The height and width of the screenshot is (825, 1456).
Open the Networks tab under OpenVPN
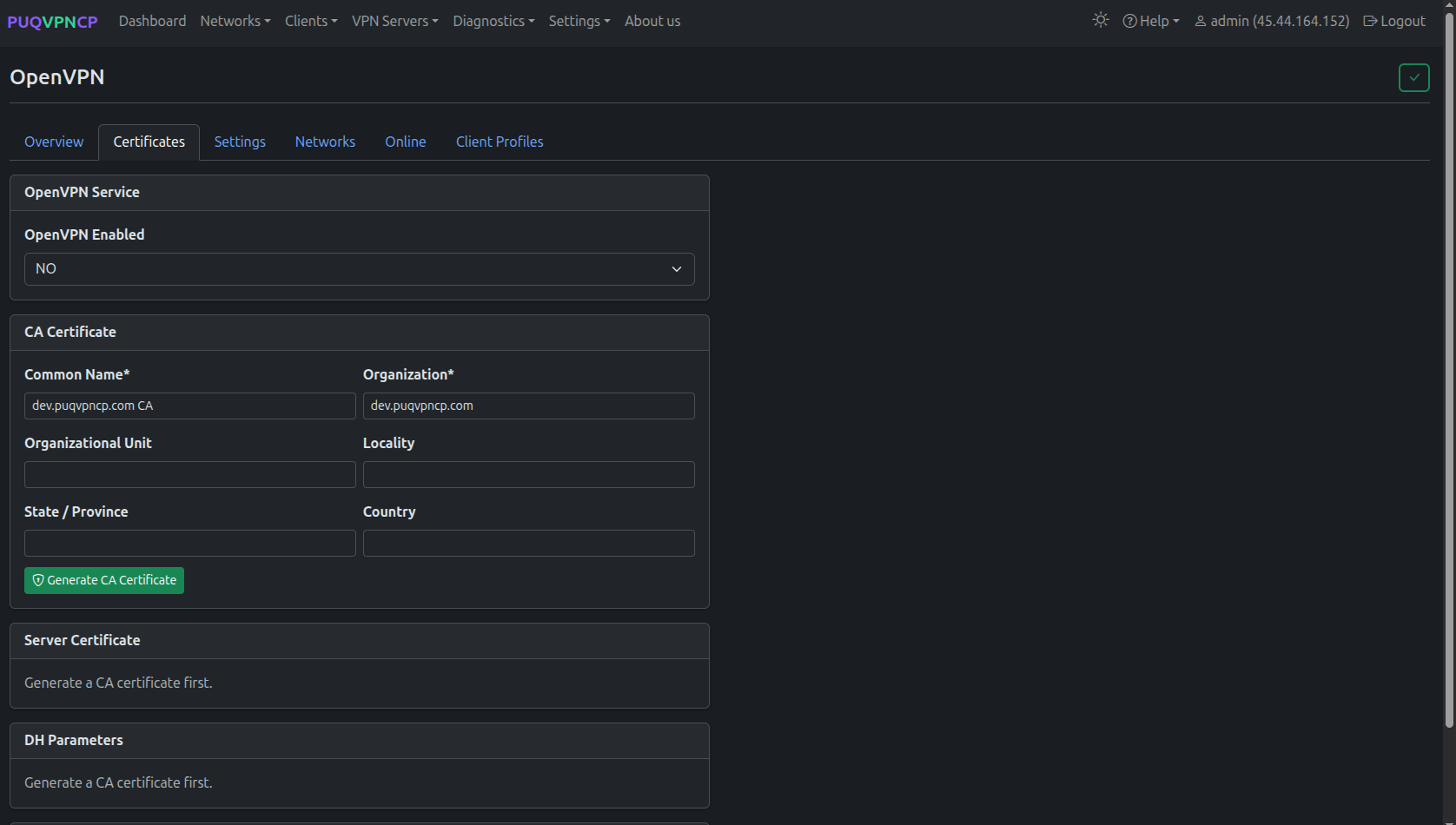click(325, 142)
